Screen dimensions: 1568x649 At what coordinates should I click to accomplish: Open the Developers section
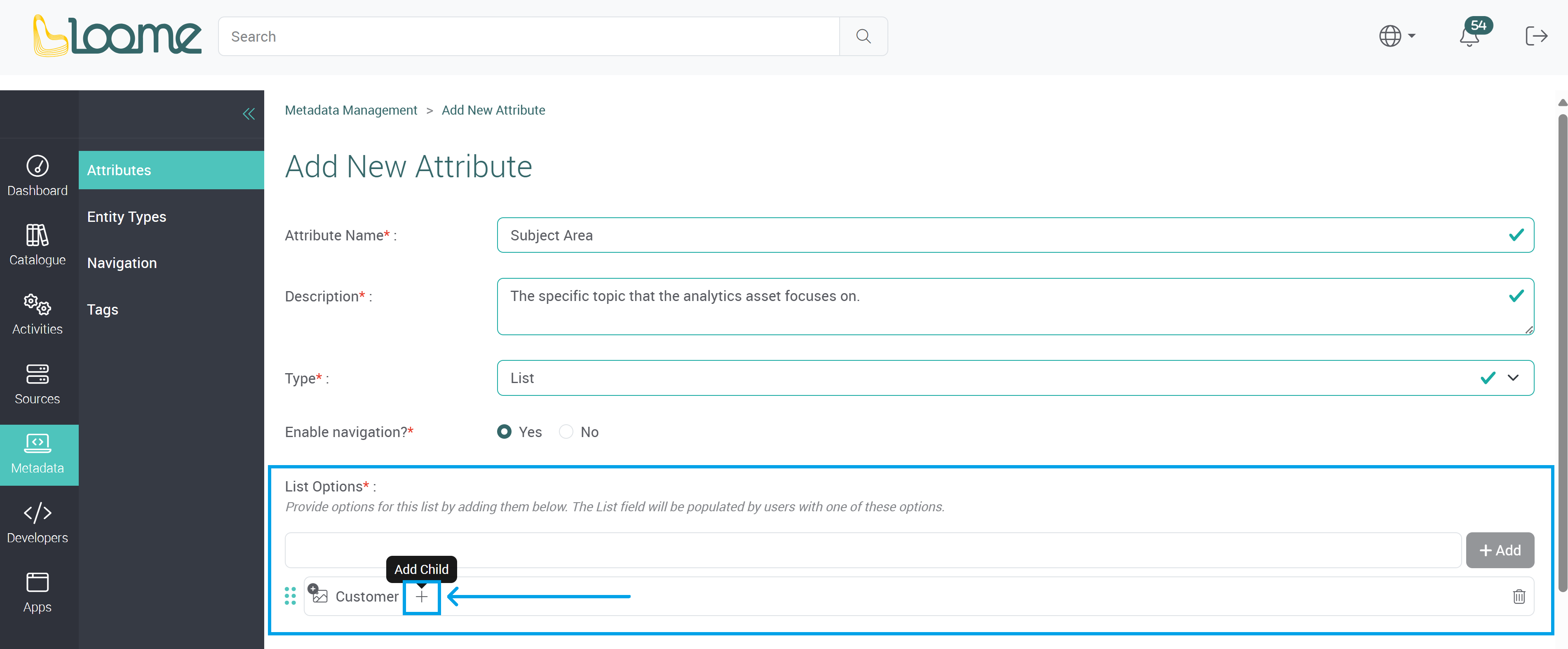38,523
